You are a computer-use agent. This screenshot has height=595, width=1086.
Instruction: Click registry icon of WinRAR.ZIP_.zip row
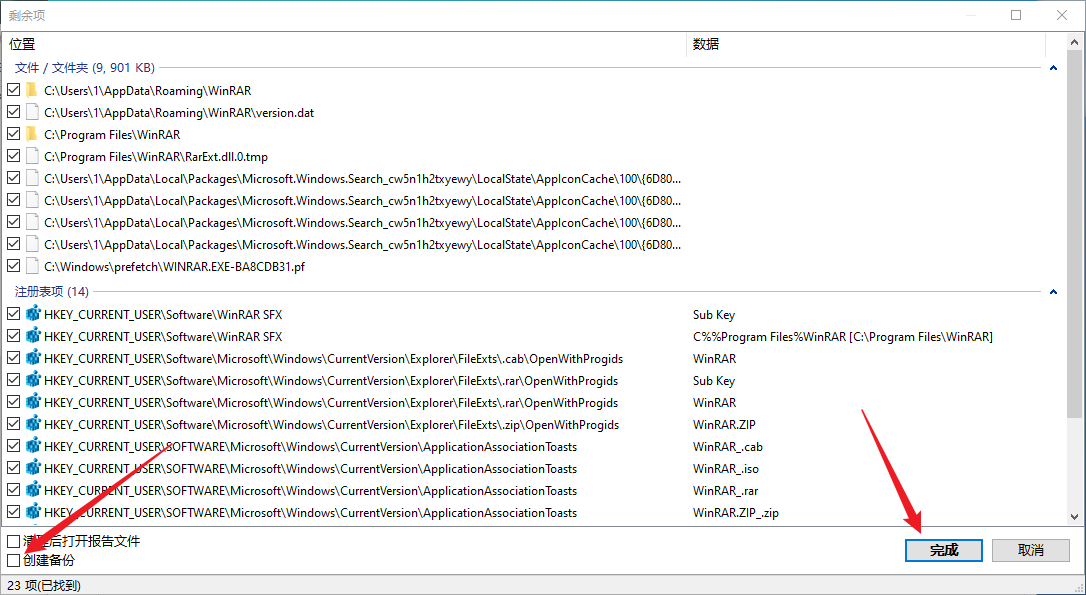click(33, 513)
